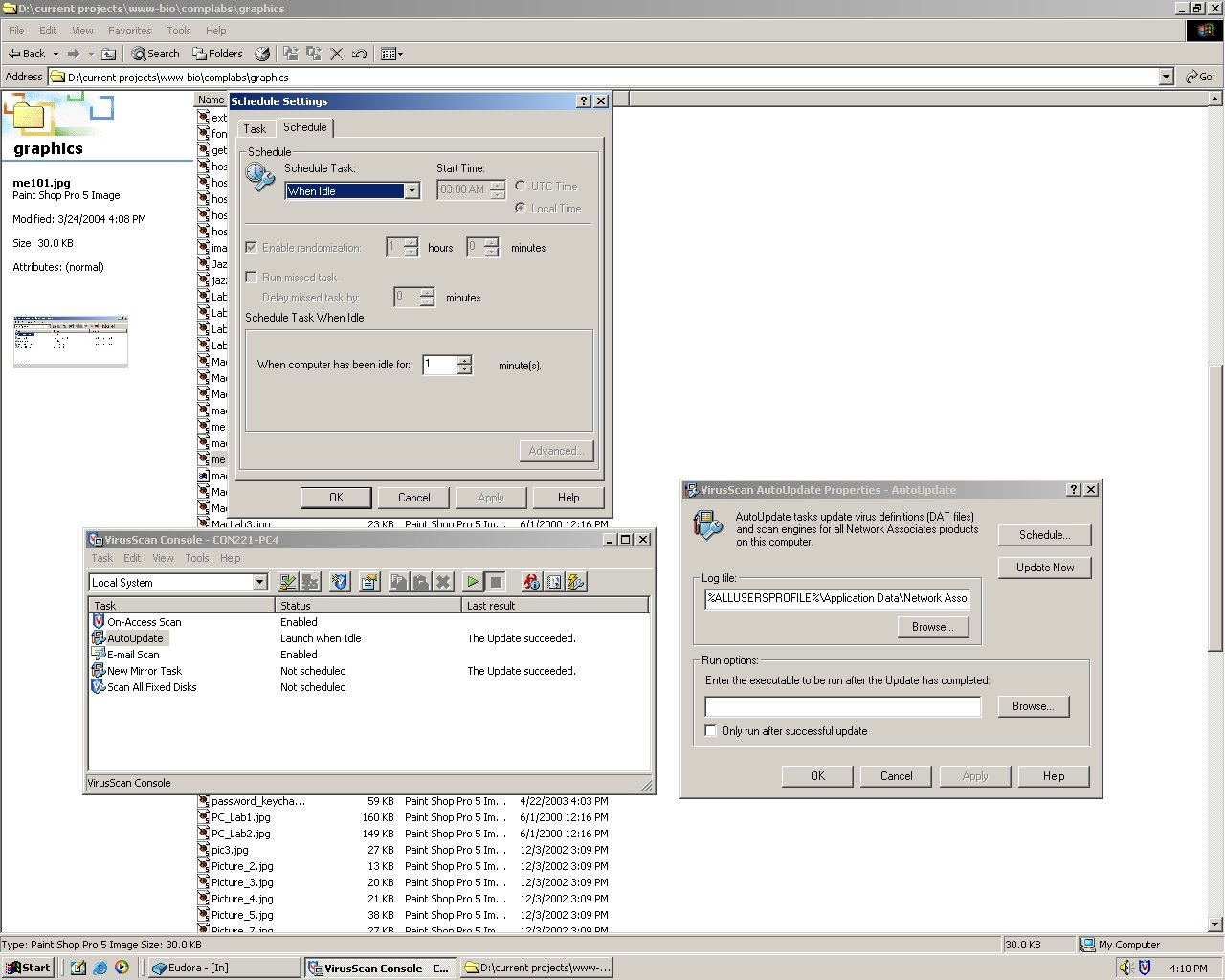Screen dimensions: 1225x980
Task: Click the Copy task toolbar icon
Action: pos(399,582)
